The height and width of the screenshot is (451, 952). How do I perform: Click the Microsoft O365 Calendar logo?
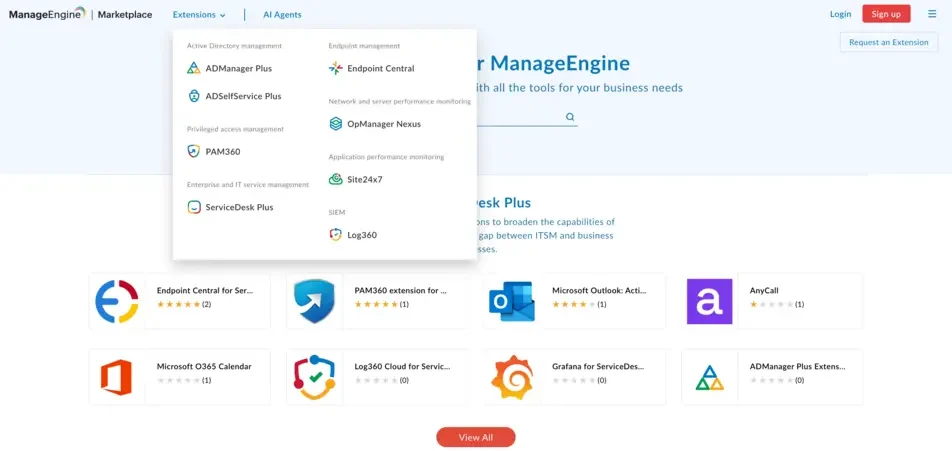(x=116, y=377)
